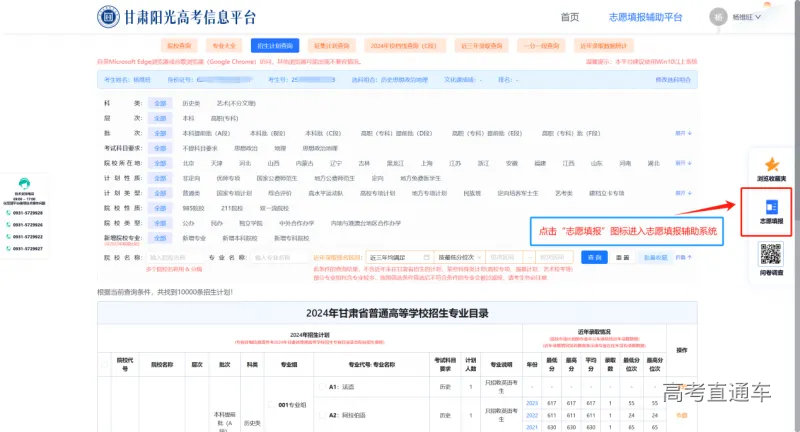
Task: Choose 上海 in 院校所在地 filter
Action: (x=427, y=163)
